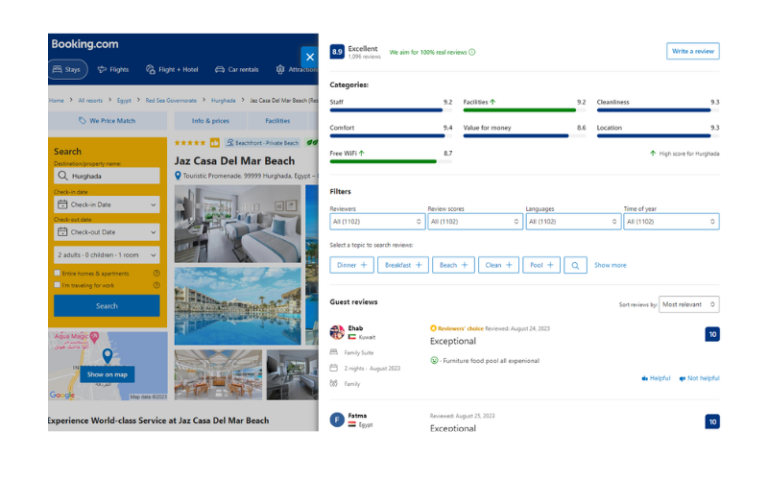Viewport: 768px width, 480px height.
Task: Click the Hurghada destination input field
Action: click(x=107, y=176)
